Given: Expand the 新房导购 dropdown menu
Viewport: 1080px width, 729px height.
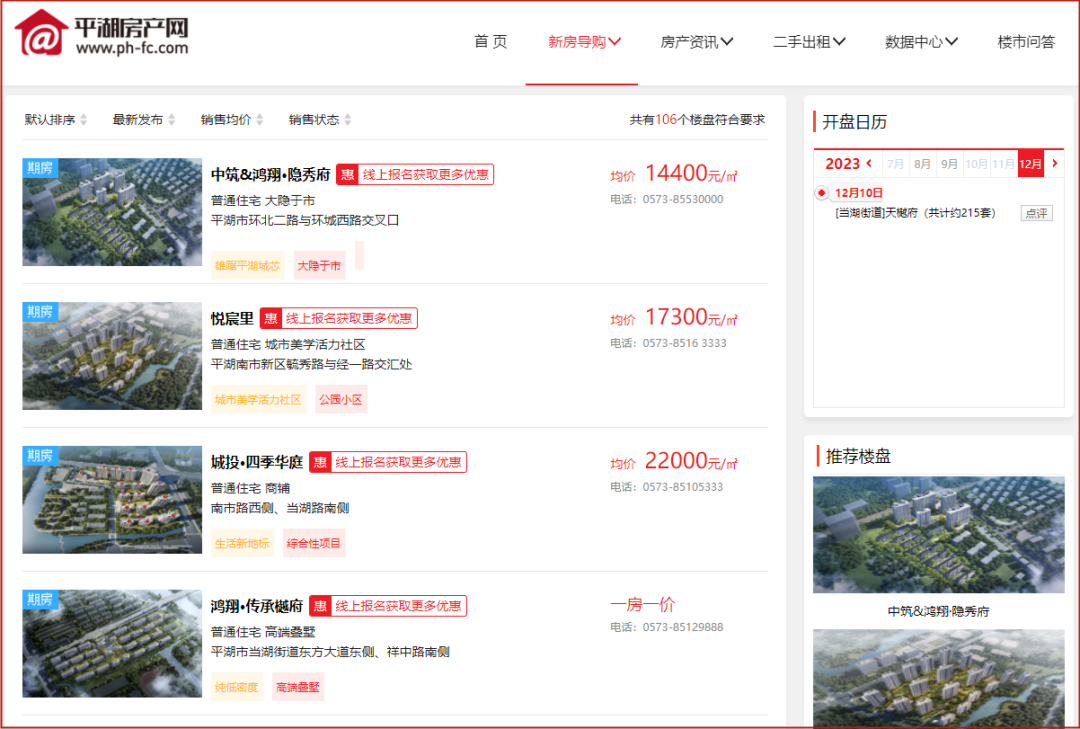Looking at the screenshot, I should coord(584,42).
